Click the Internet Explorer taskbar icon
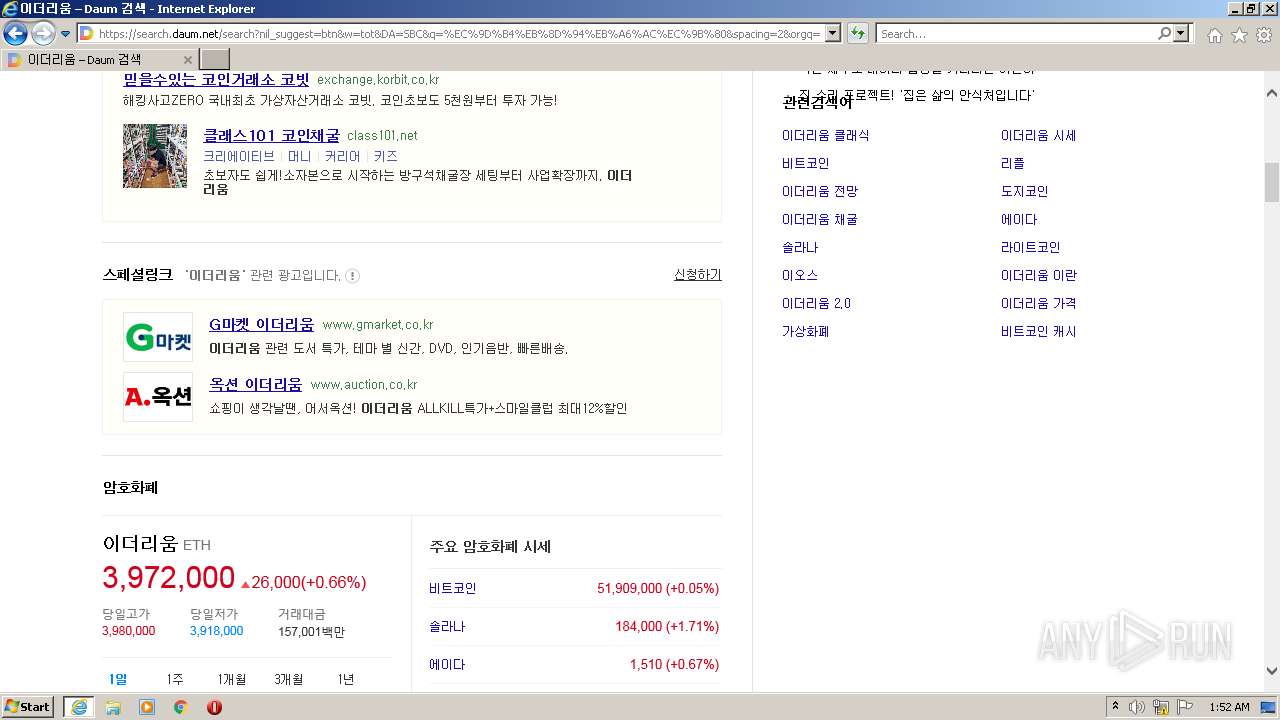The height and width of the screenshot is (720, 1280). click(79, 707)
